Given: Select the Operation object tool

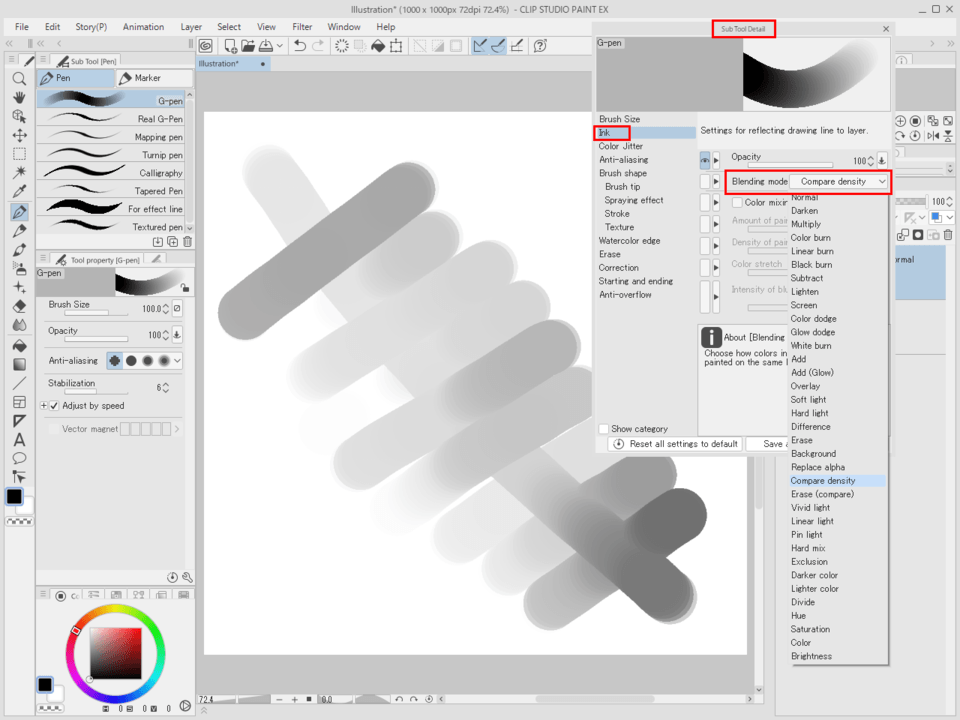Looking at the screenshot, I should pyautogui.click(x=19, y=116).
